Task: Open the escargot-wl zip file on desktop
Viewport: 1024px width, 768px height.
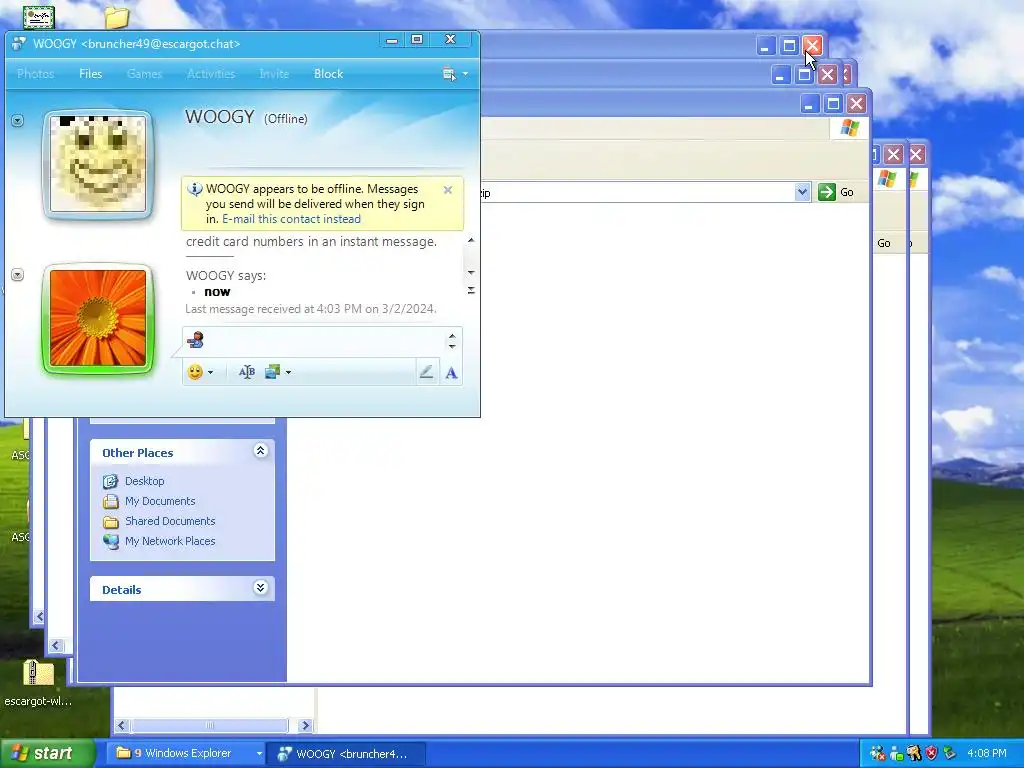Action: point(38,683)
